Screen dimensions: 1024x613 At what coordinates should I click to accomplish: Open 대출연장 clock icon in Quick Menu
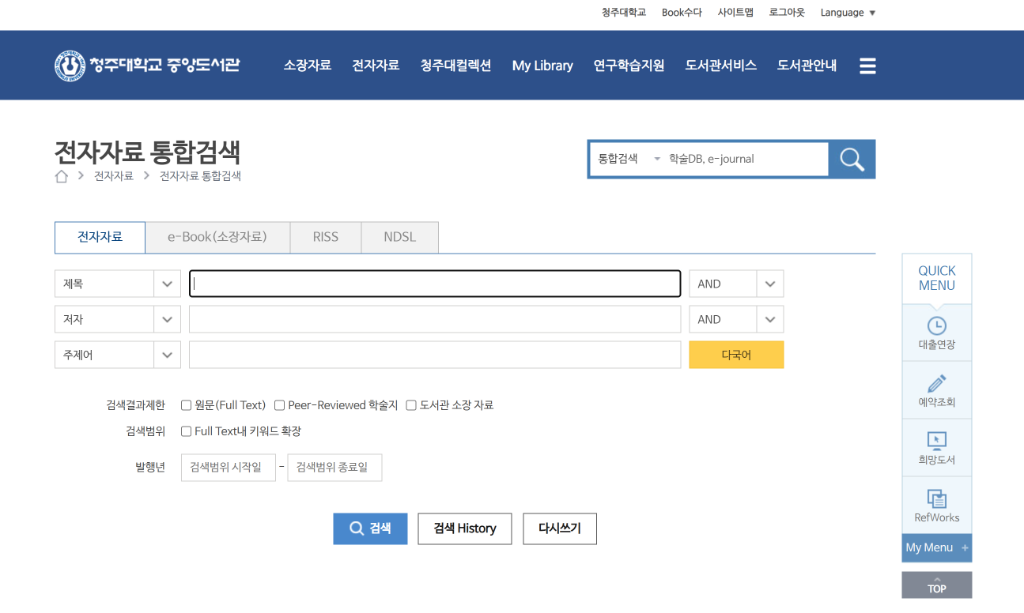click(936, 326)
